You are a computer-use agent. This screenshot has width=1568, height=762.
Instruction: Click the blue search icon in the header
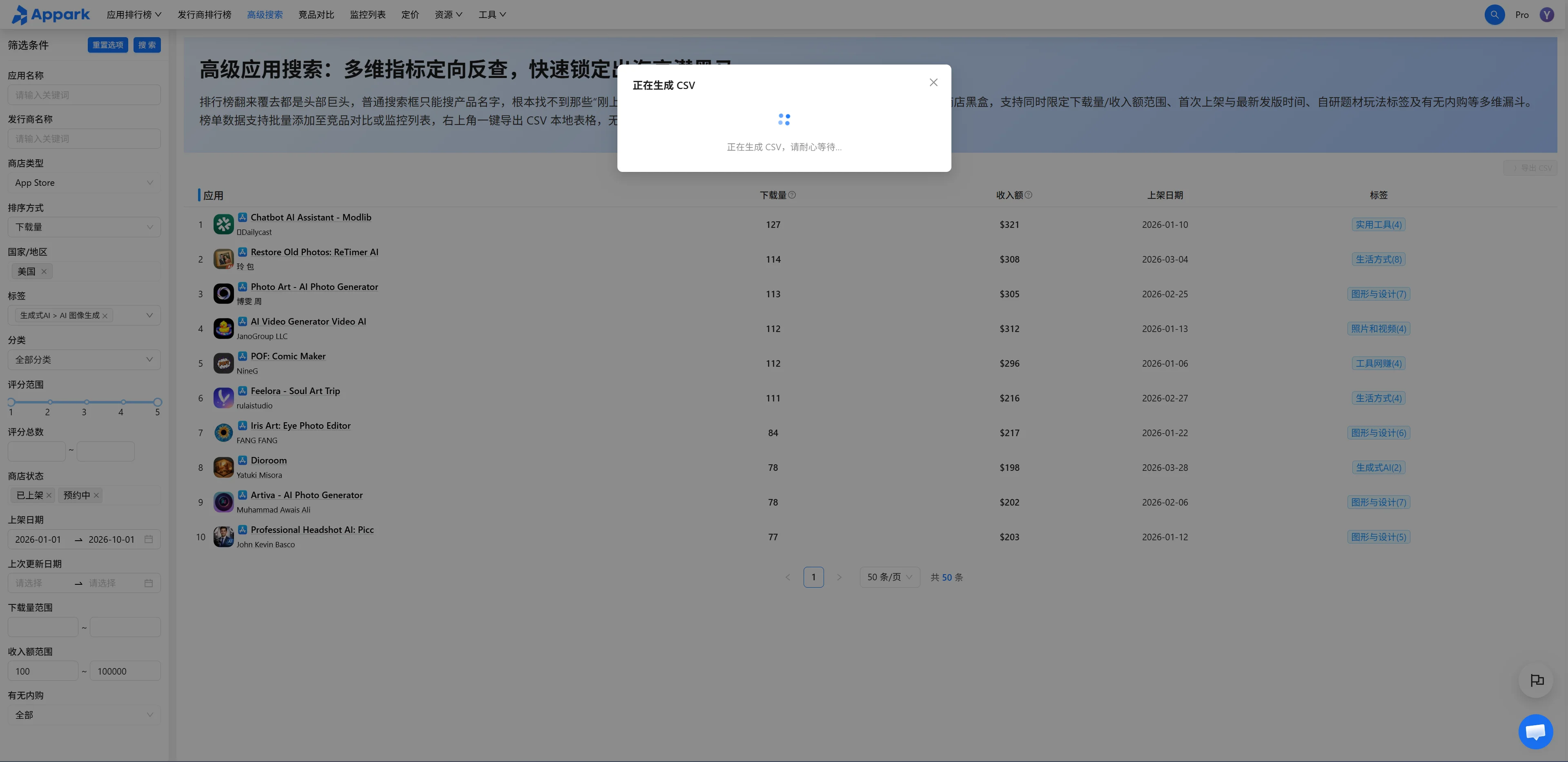[x=1494, y=15]
